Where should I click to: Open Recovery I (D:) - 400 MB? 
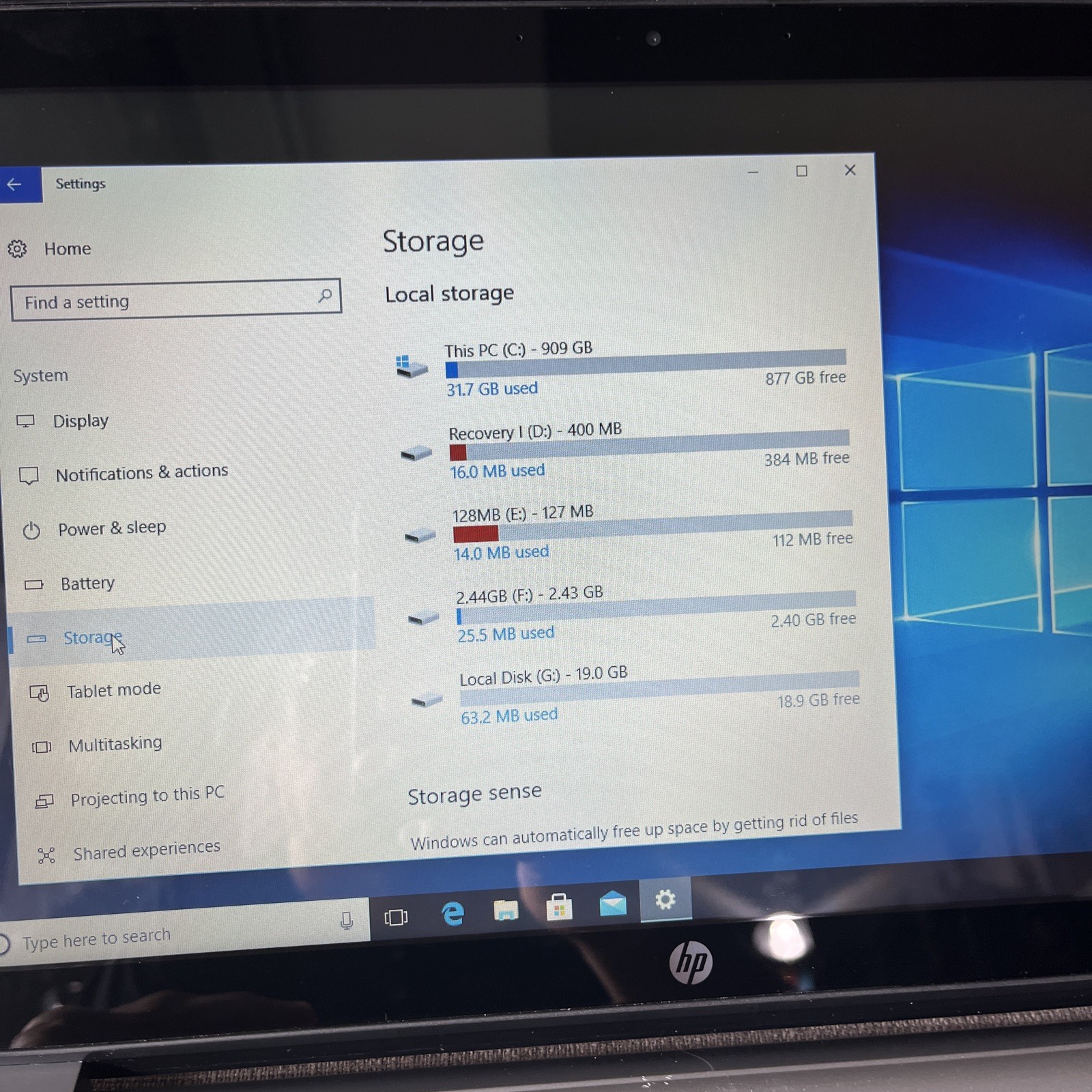(535, 431)
